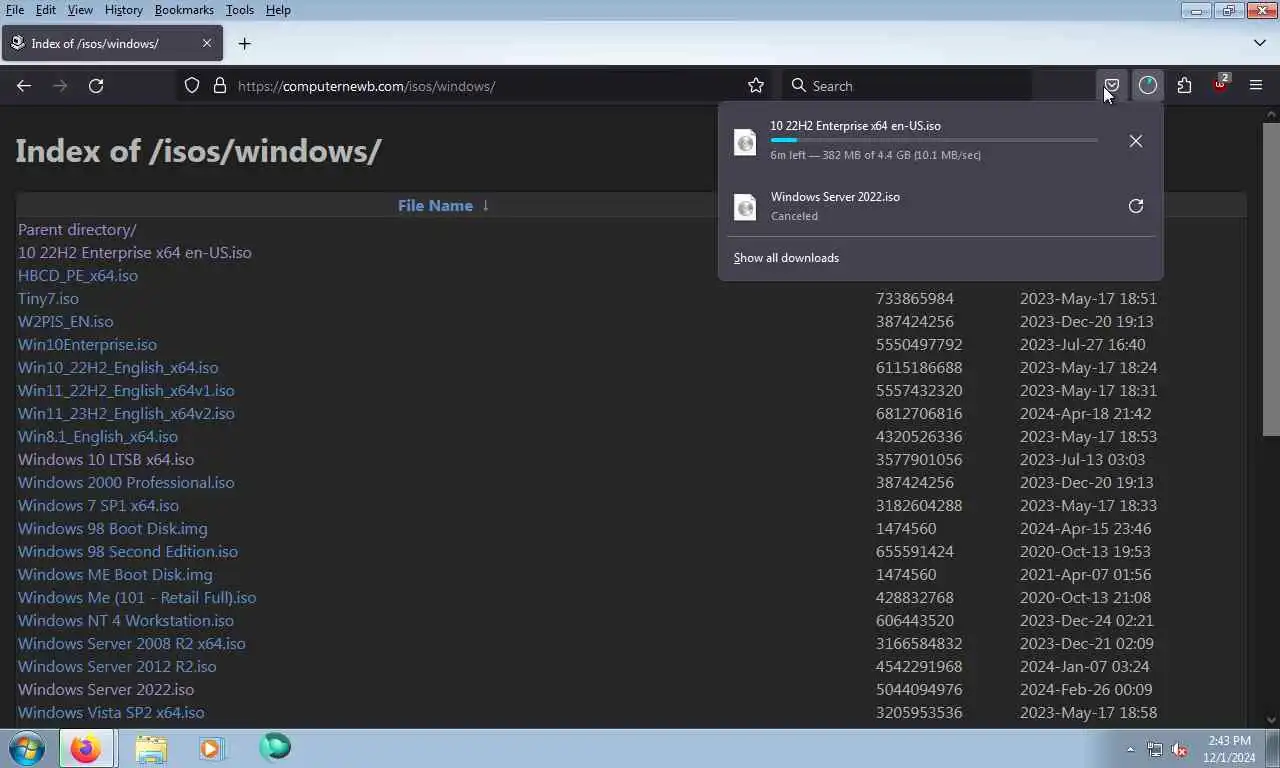1280x768 pixels.
Task: Cancel the 10 22H2 Enterprise download
Action: click(x=1136, y=141)
